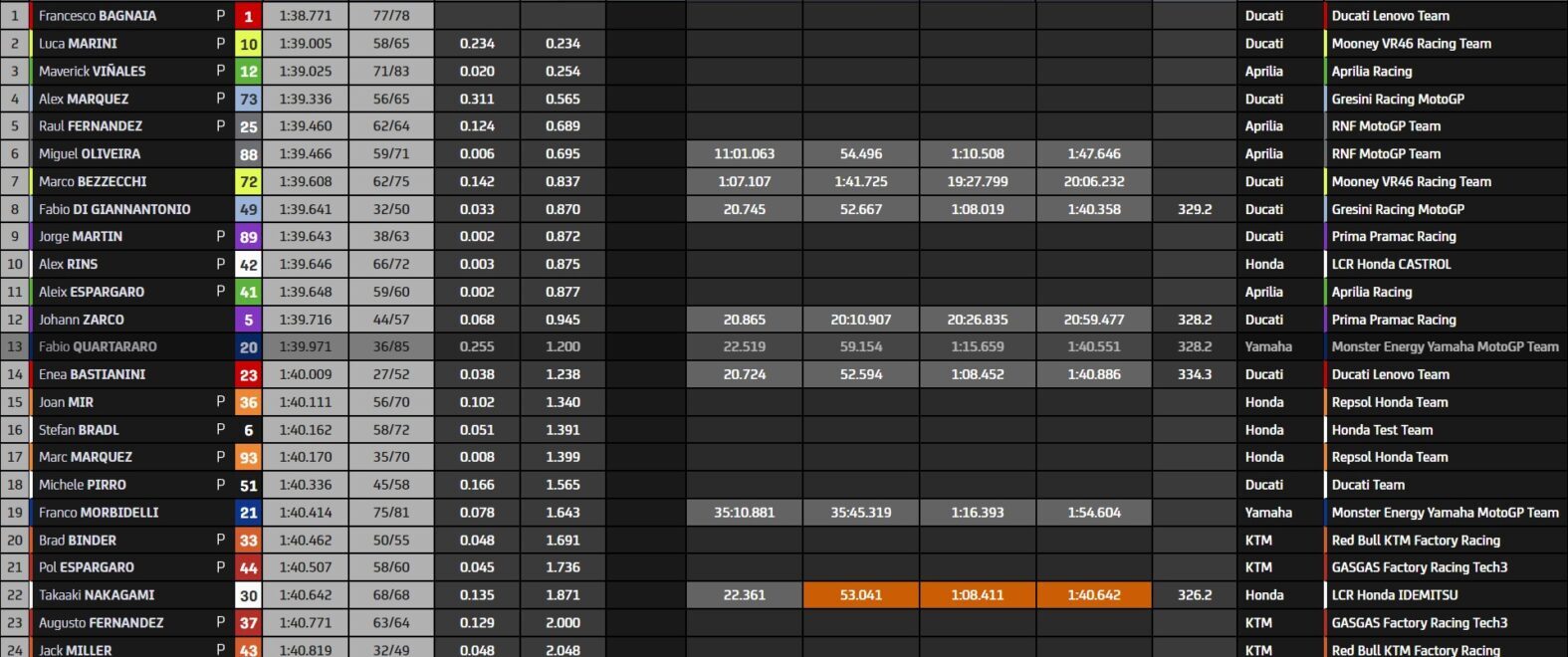The image size is (1568, 657).
Task: Click KTM manufacturer in Brad Binder row
Action: (x=1258, y=542)
